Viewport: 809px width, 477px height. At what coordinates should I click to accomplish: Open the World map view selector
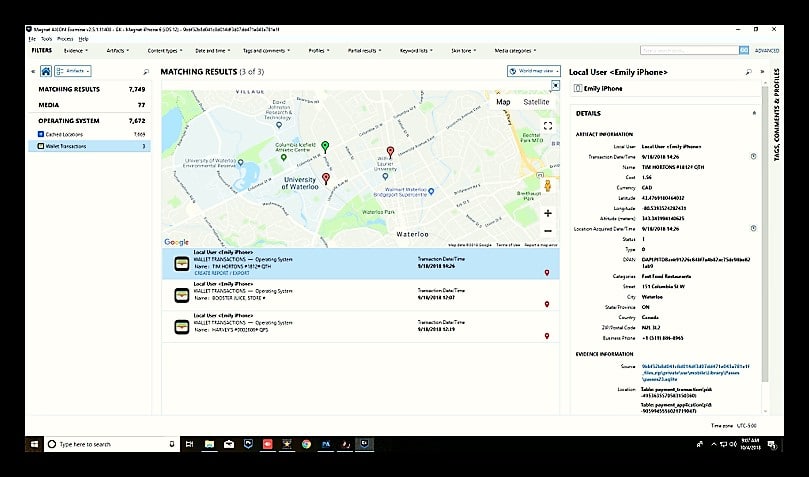pos(533,71)
